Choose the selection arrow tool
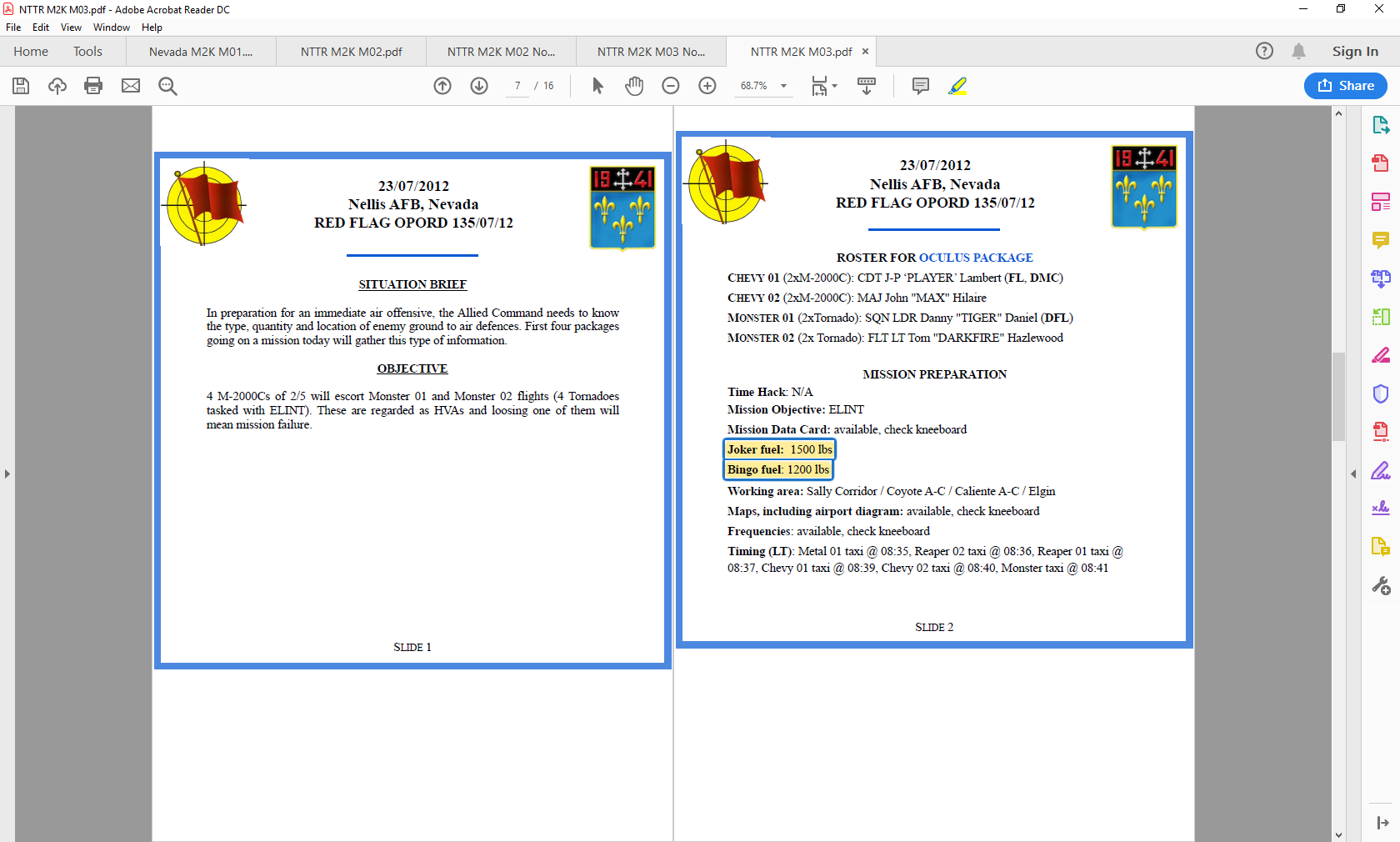The width and height of the screenshot is (1400, 842). (597, 86)
